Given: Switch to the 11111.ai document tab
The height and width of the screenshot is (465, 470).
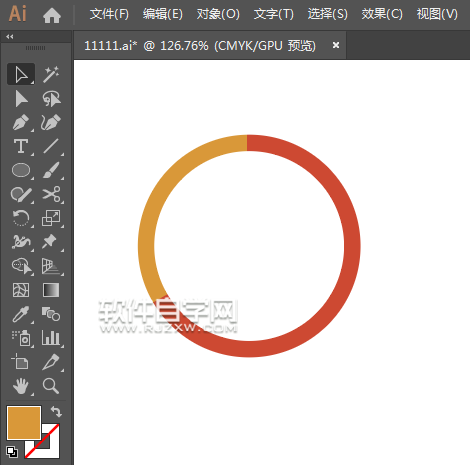Looking at the screenshot, I should (199, 45).
